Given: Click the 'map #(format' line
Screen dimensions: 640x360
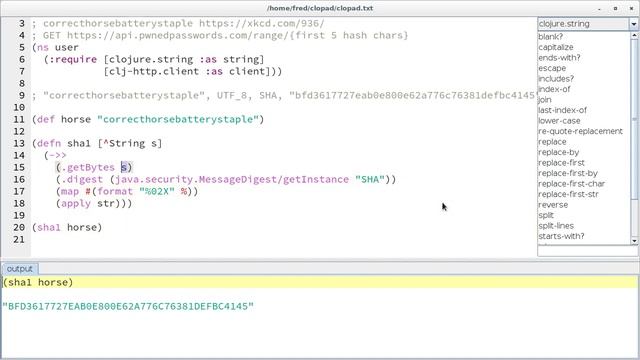Looking at the screenshot, I should click(127, 191).
